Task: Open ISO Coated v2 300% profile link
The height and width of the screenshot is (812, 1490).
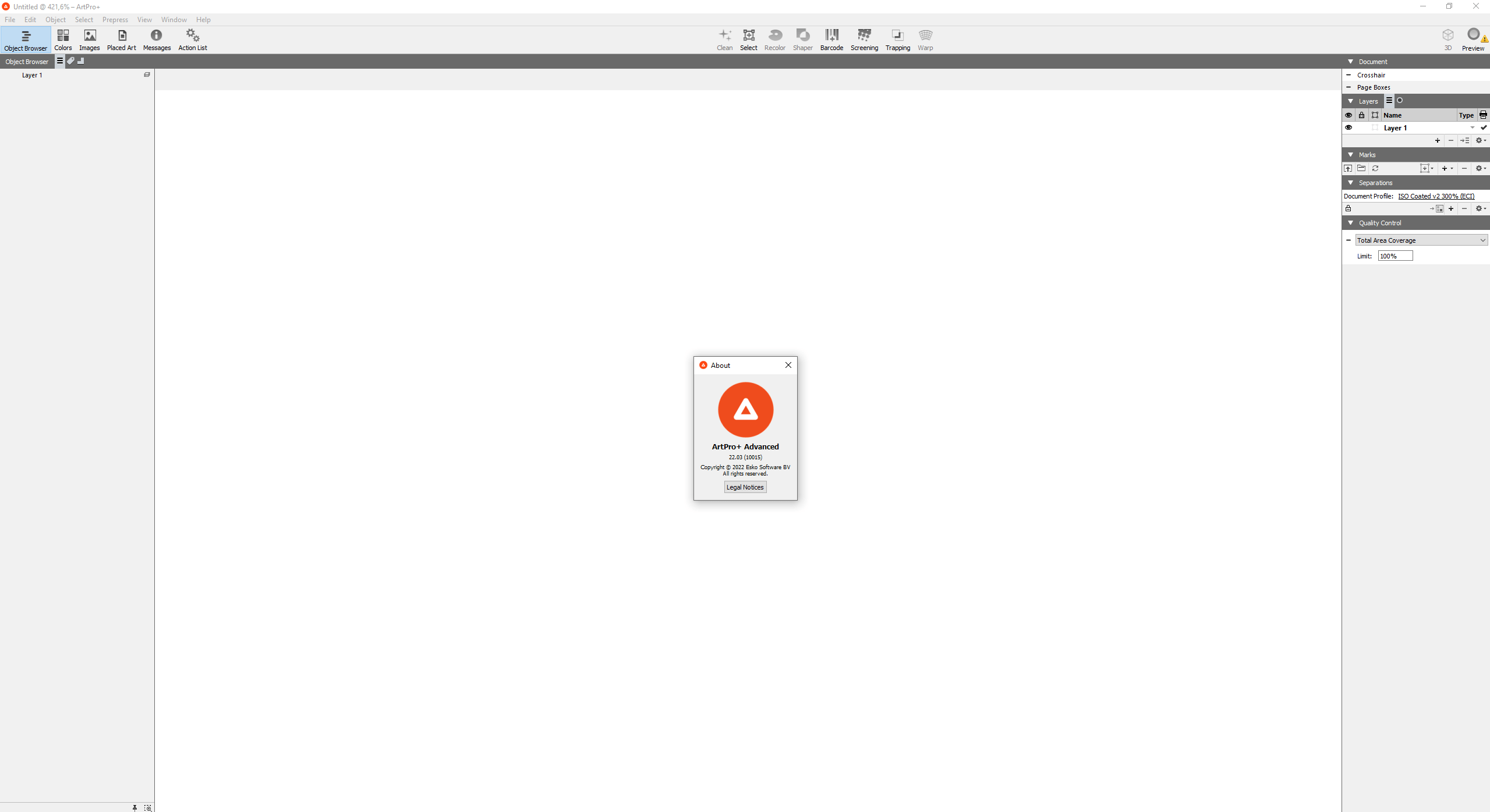Action: tap(1436, 196)
